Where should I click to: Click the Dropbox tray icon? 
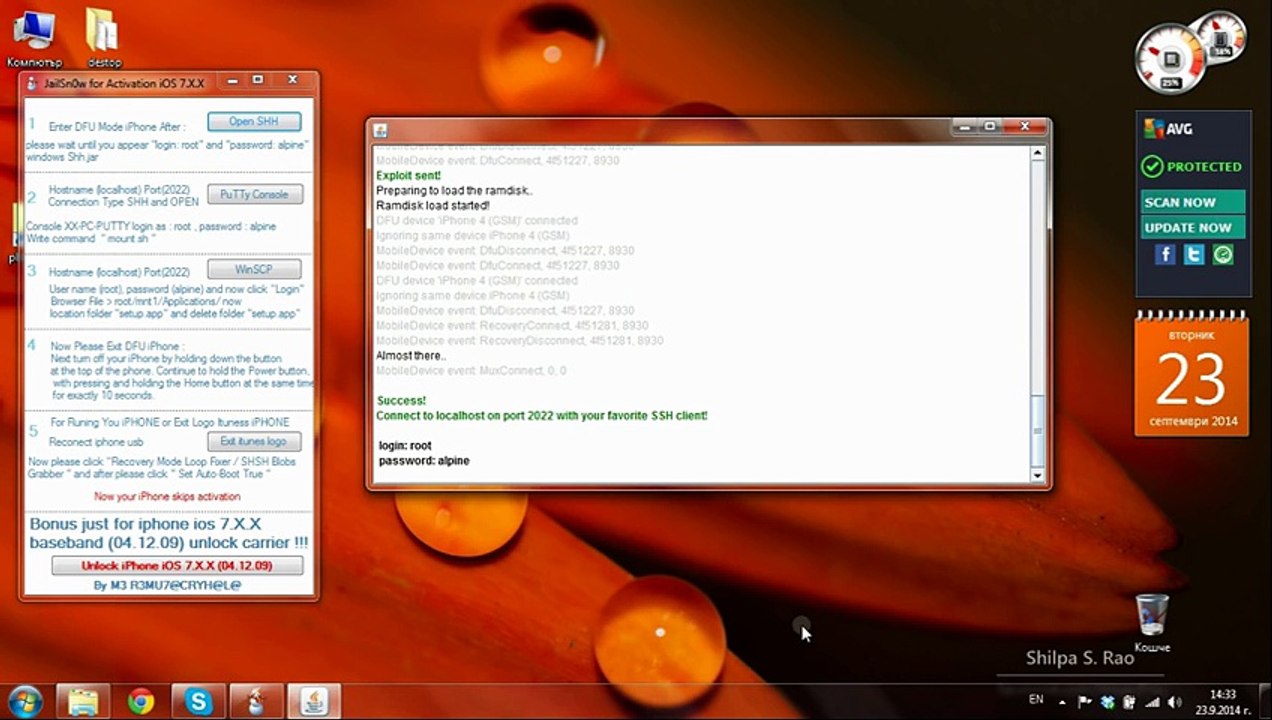1108,702
